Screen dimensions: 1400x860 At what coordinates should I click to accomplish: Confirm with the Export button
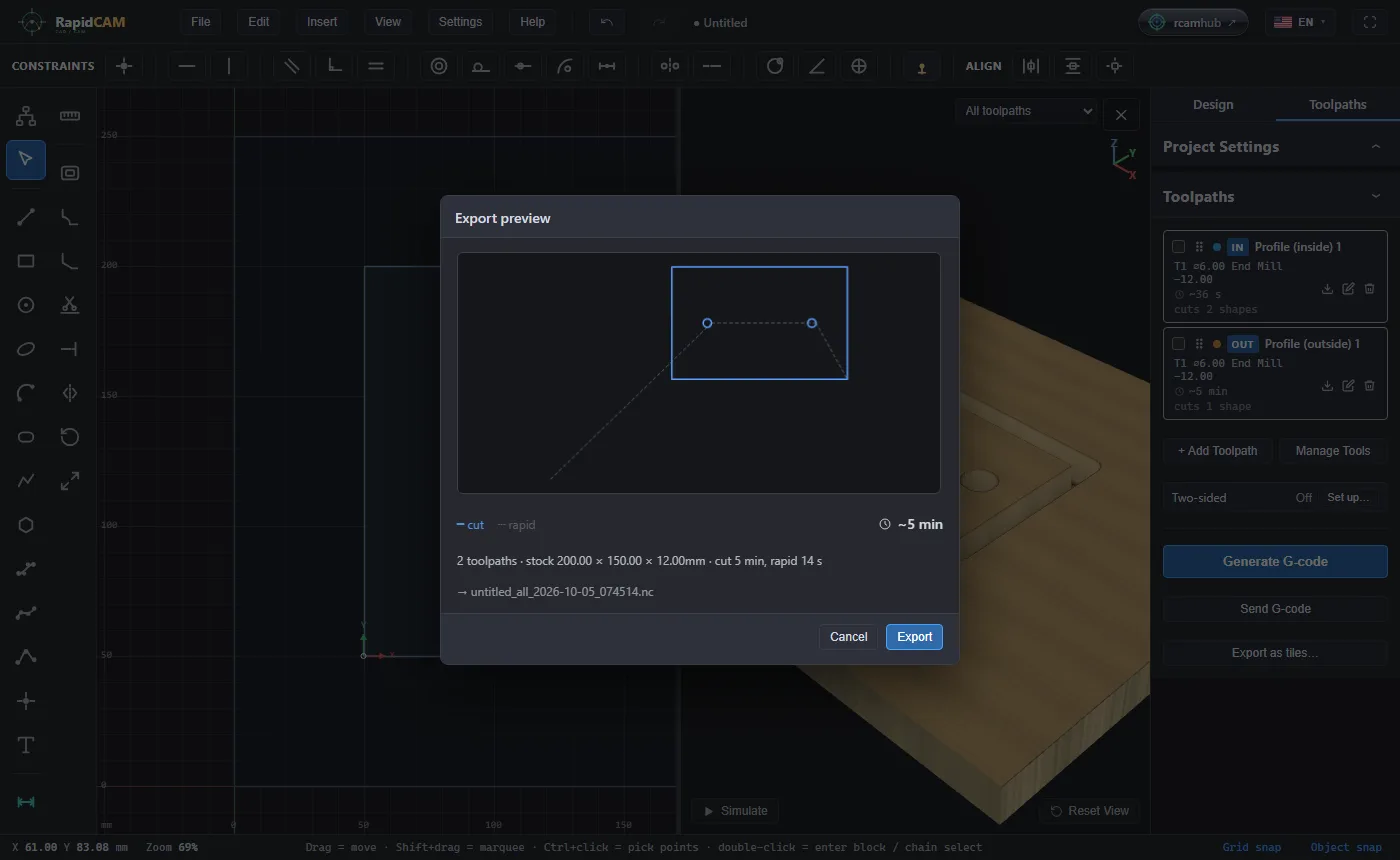tap(914, 637)
